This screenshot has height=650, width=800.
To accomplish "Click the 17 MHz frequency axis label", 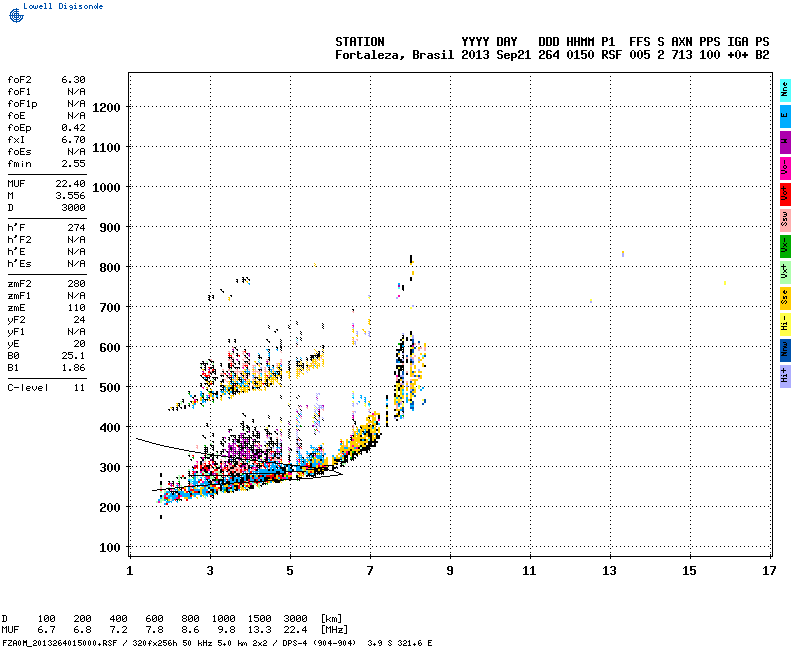I will tap(769, 571).
